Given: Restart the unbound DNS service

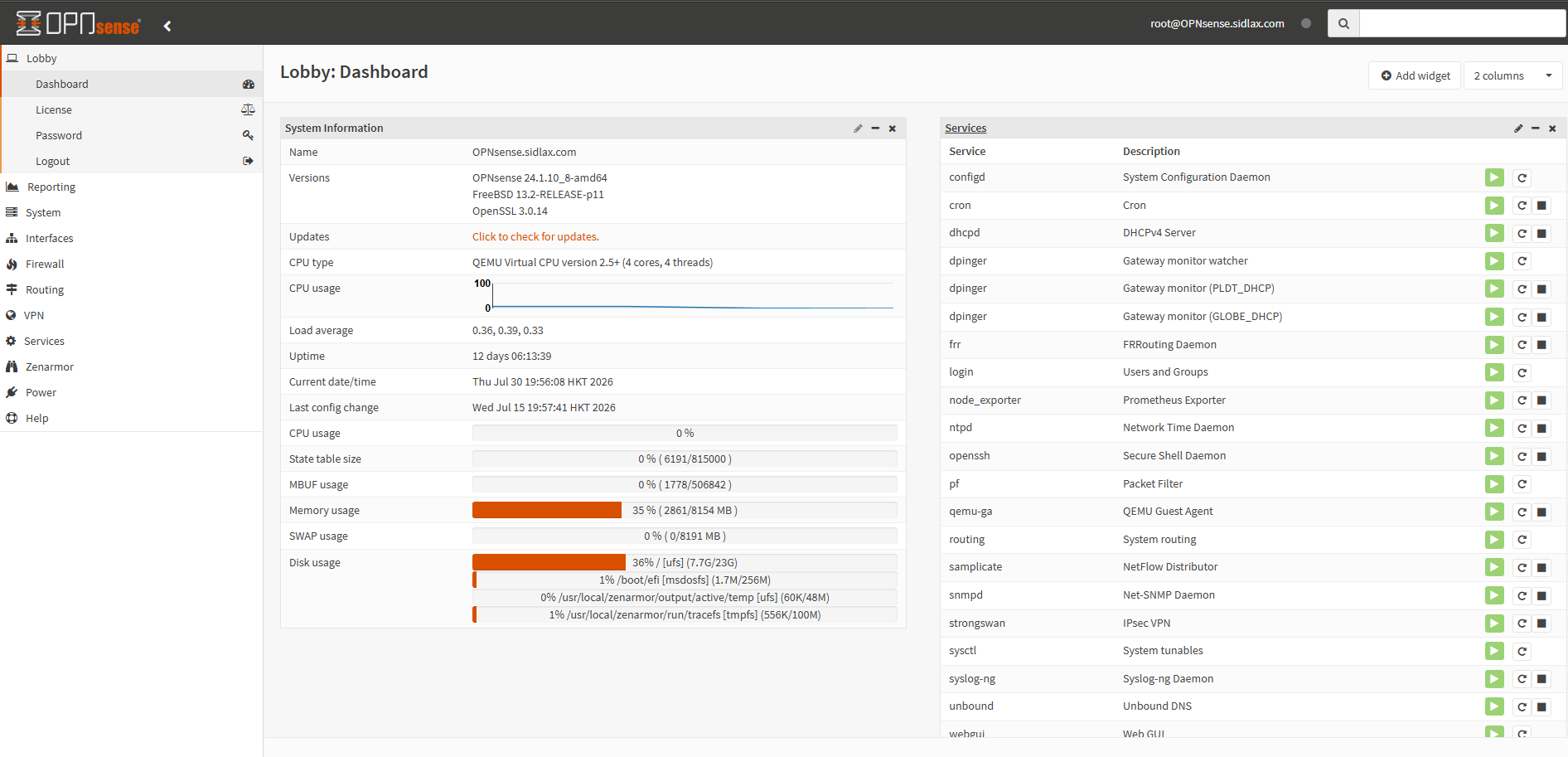Looking at the screenshot, I should point(1522,706).
